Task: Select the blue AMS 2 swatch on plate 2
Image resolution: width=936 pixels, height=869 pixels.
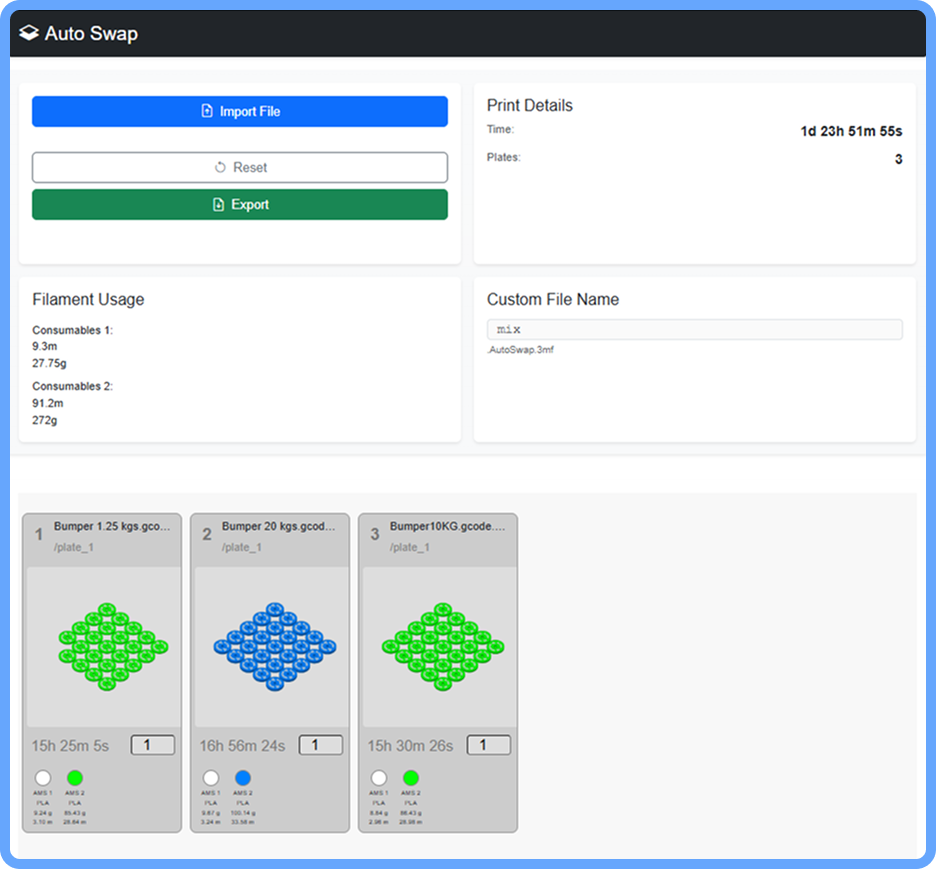Action: (x=243, y=778)
